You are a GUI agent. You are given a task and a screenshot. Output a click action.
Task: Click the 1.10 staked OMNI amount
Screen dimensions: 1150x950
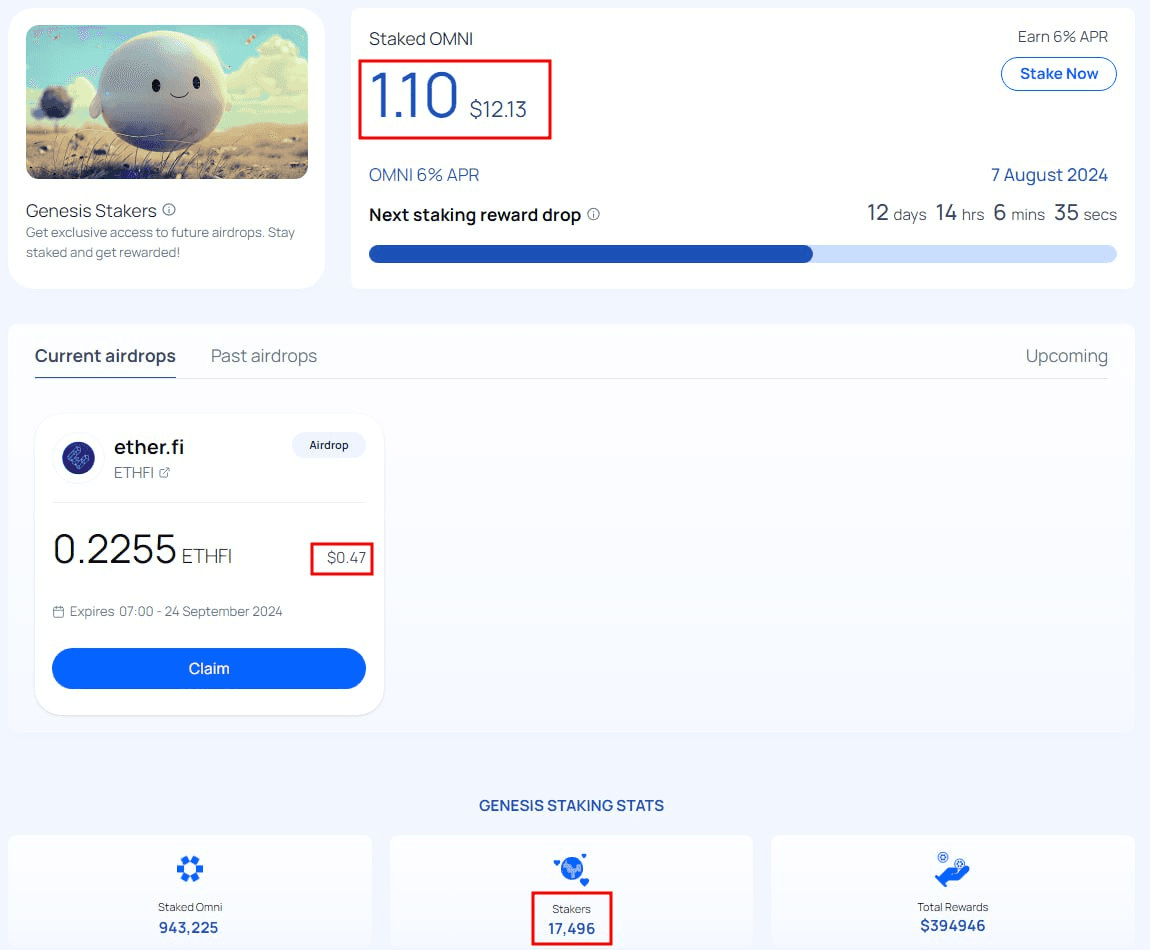414,95
